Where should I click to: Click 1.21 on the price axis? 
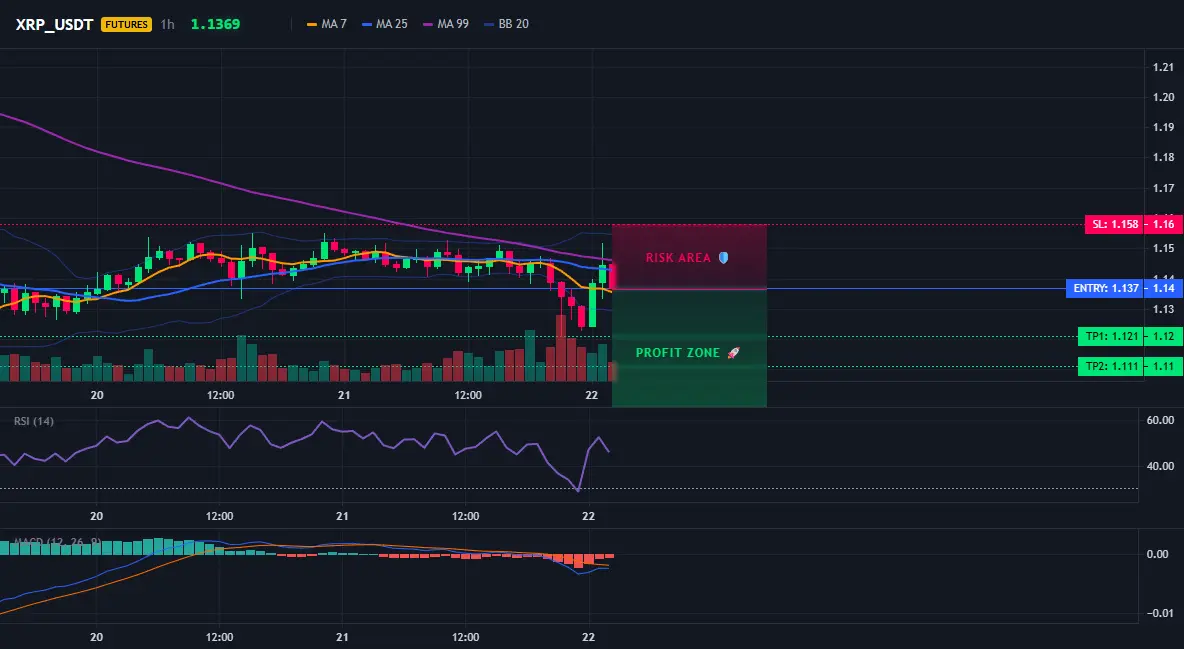point(1164,67)
